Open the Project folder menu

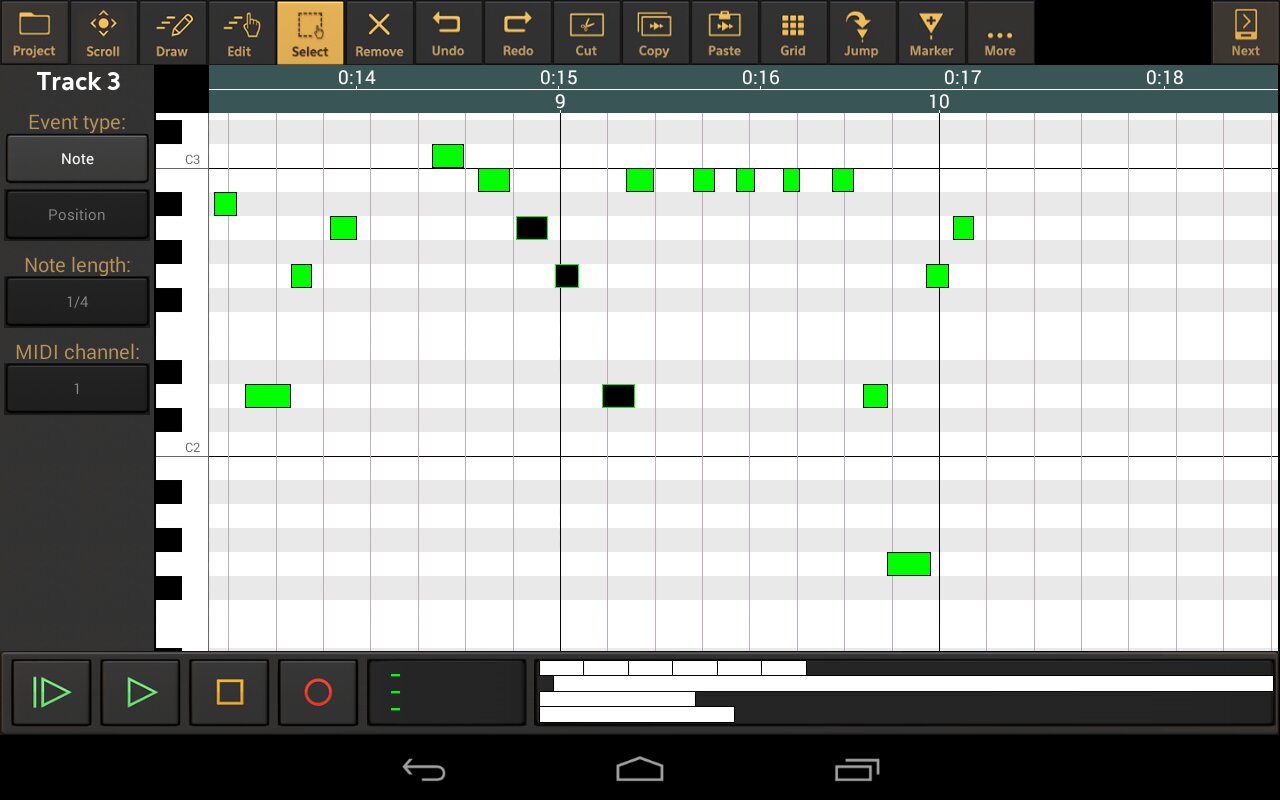(x=34, y=33)
